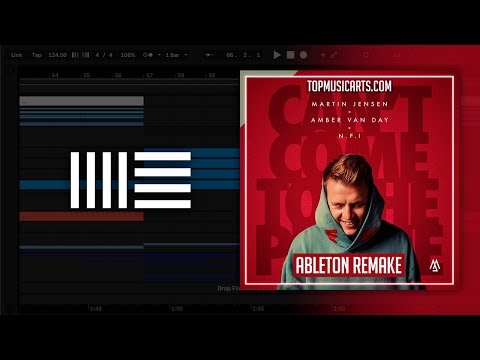Click the Tap tempo button
Image resolution: width=480 pixels, height=360 pixels.
click(x=37, y=55)
